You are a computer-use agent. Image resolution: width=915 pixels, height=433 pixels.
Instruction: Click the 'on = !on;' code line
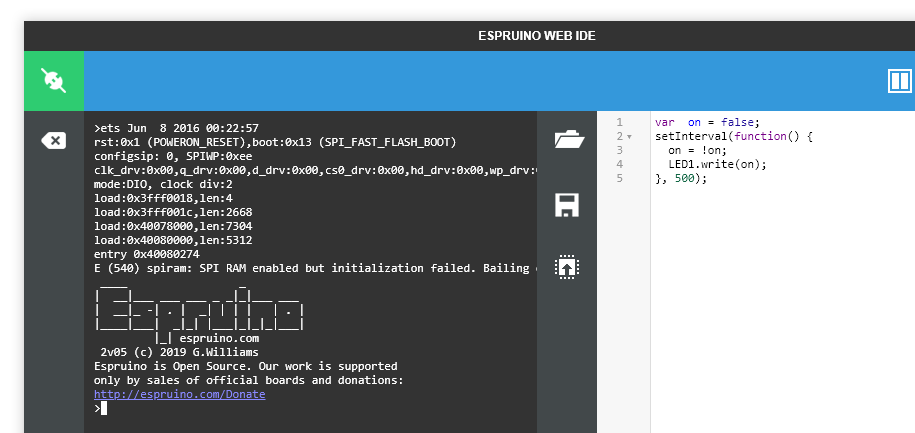[697, 150]
